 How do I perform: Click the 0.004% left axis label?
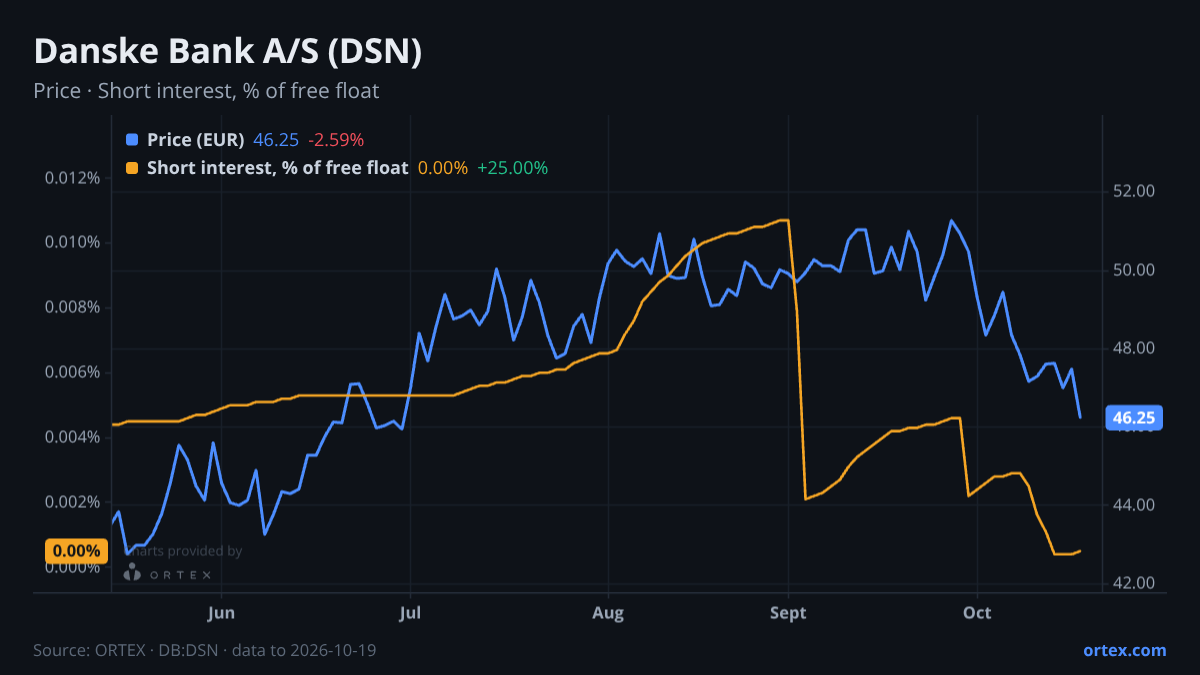[x=72, y=438]
